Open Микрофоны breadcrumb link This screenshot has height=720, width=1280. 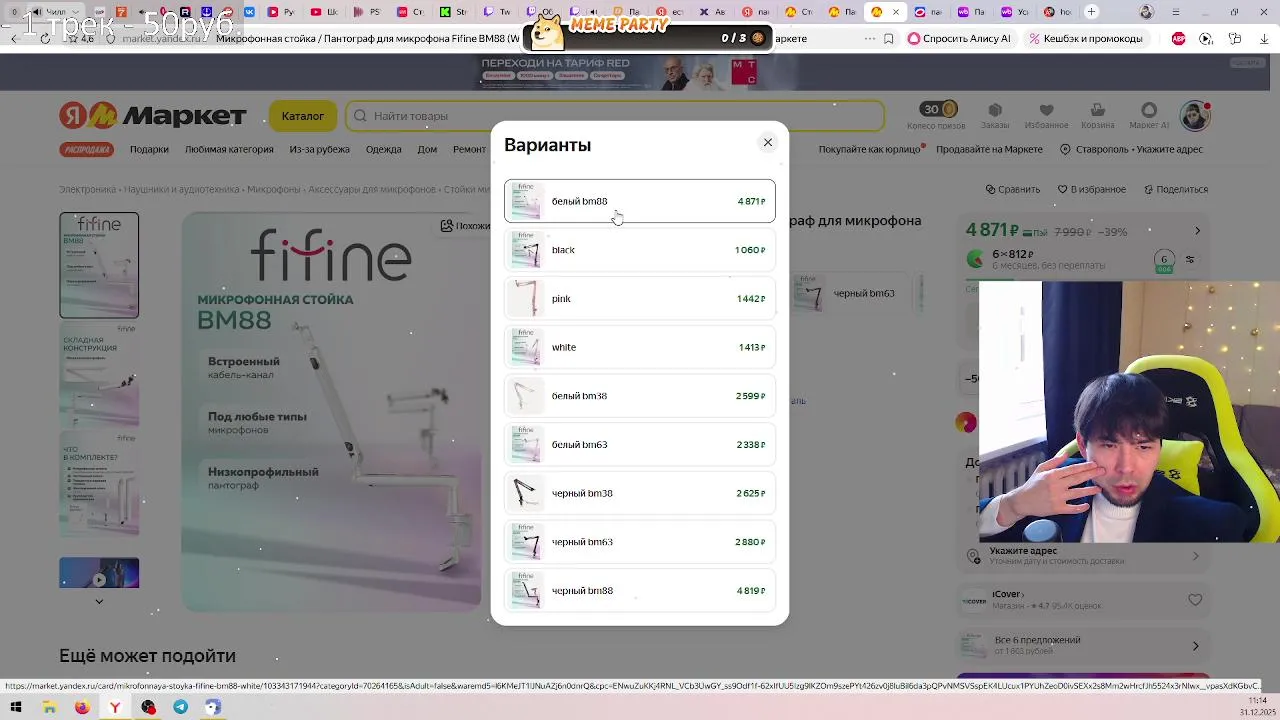click(273, 189)
